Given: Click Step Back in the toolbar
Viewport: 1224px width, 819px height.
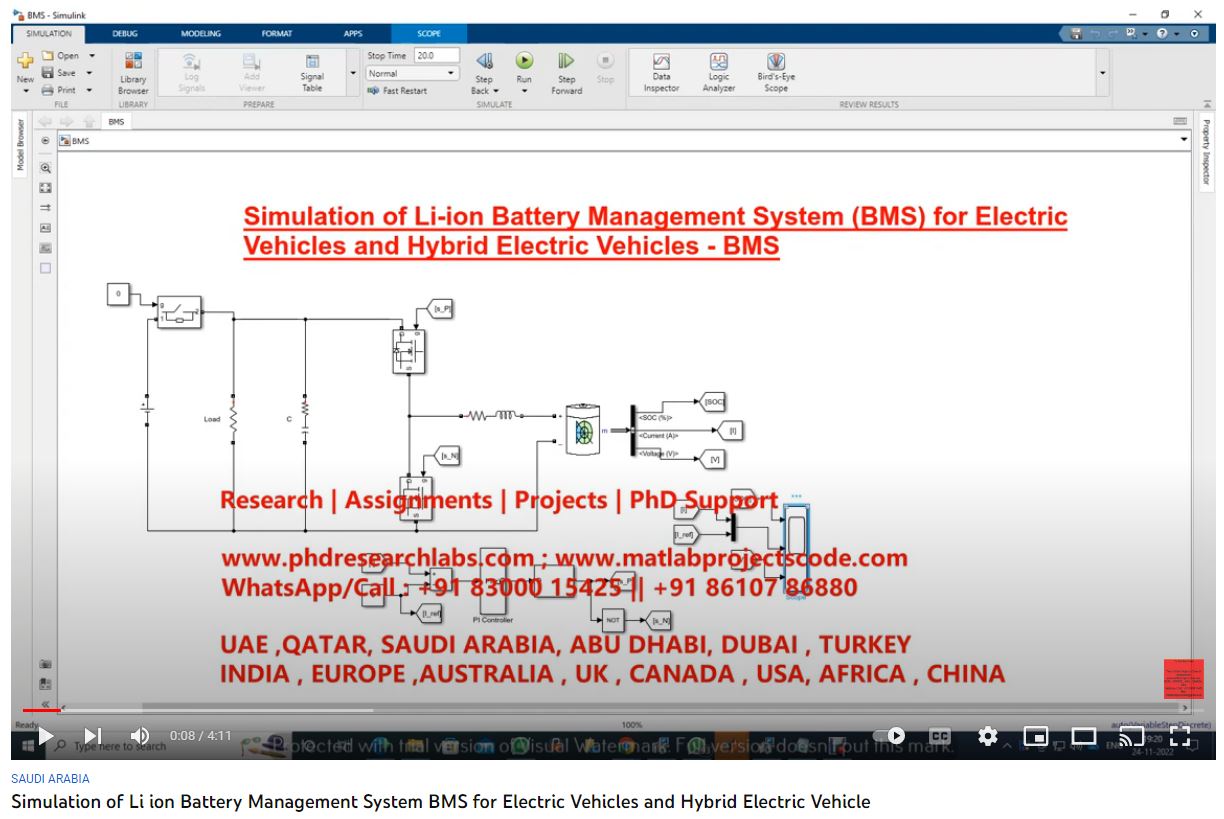Looking at the screenshot, I should pos(484,72).
